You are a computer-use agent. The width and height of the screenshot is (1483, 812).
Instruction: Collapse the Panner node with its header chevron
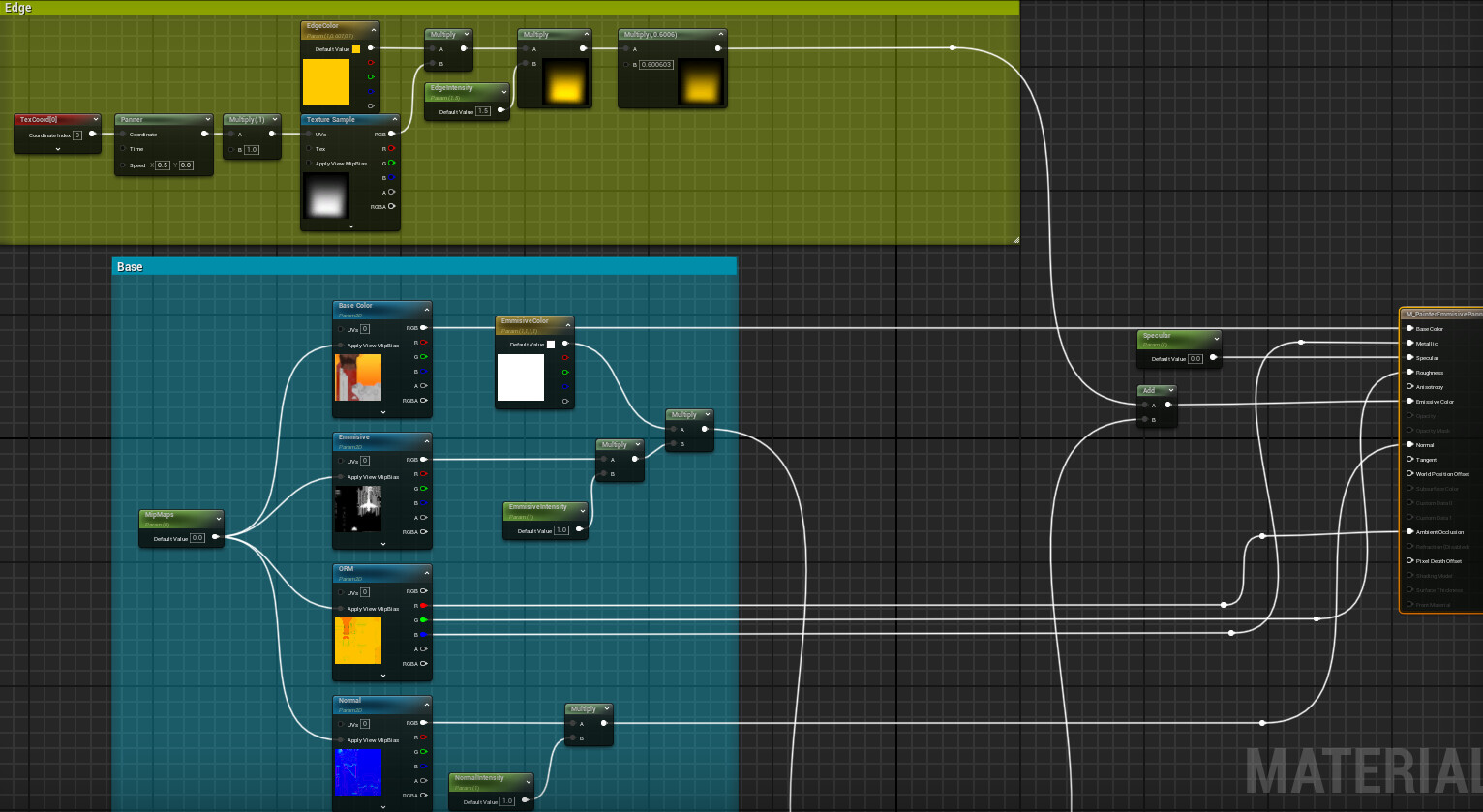pyautogui.click(x=207, y=120)
